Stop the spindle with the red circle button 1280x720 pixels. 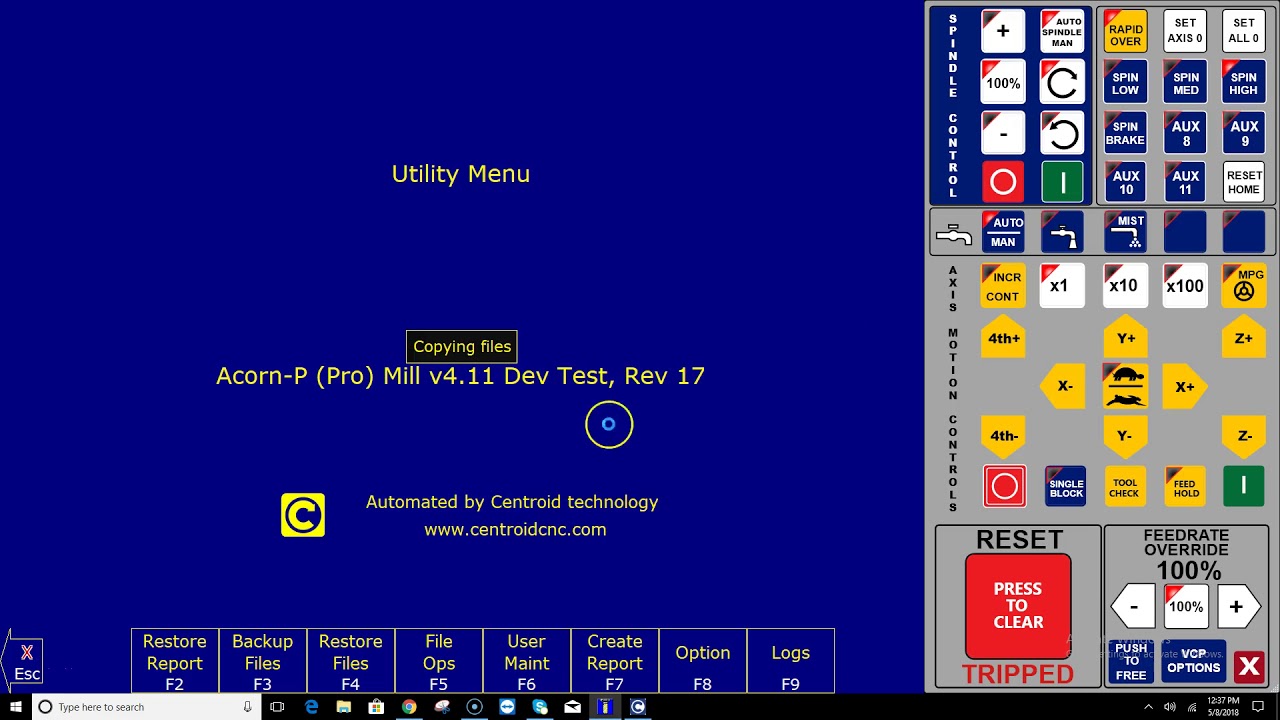[1003, 182]
